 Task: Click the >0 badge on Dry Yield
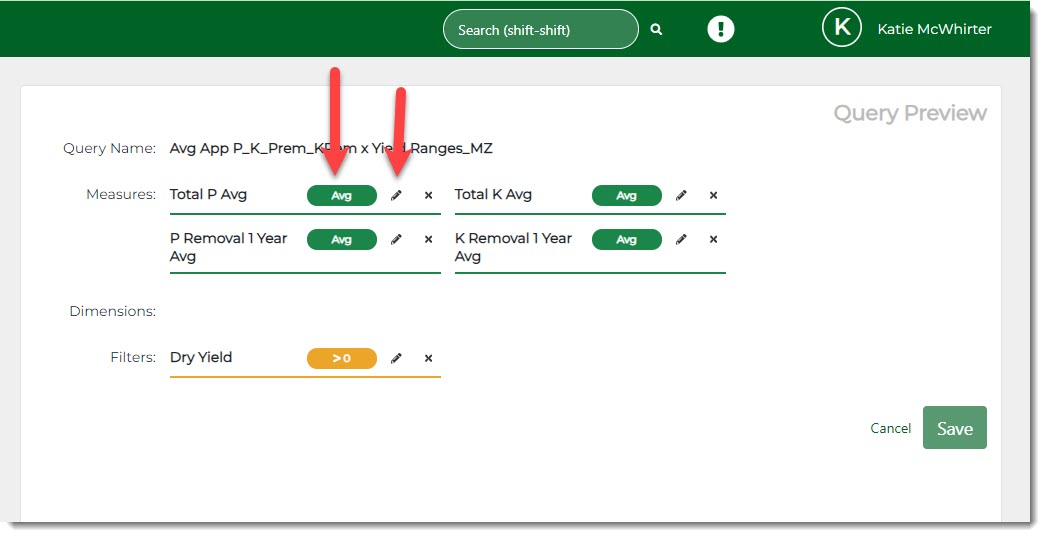click(x=341, y=358)
